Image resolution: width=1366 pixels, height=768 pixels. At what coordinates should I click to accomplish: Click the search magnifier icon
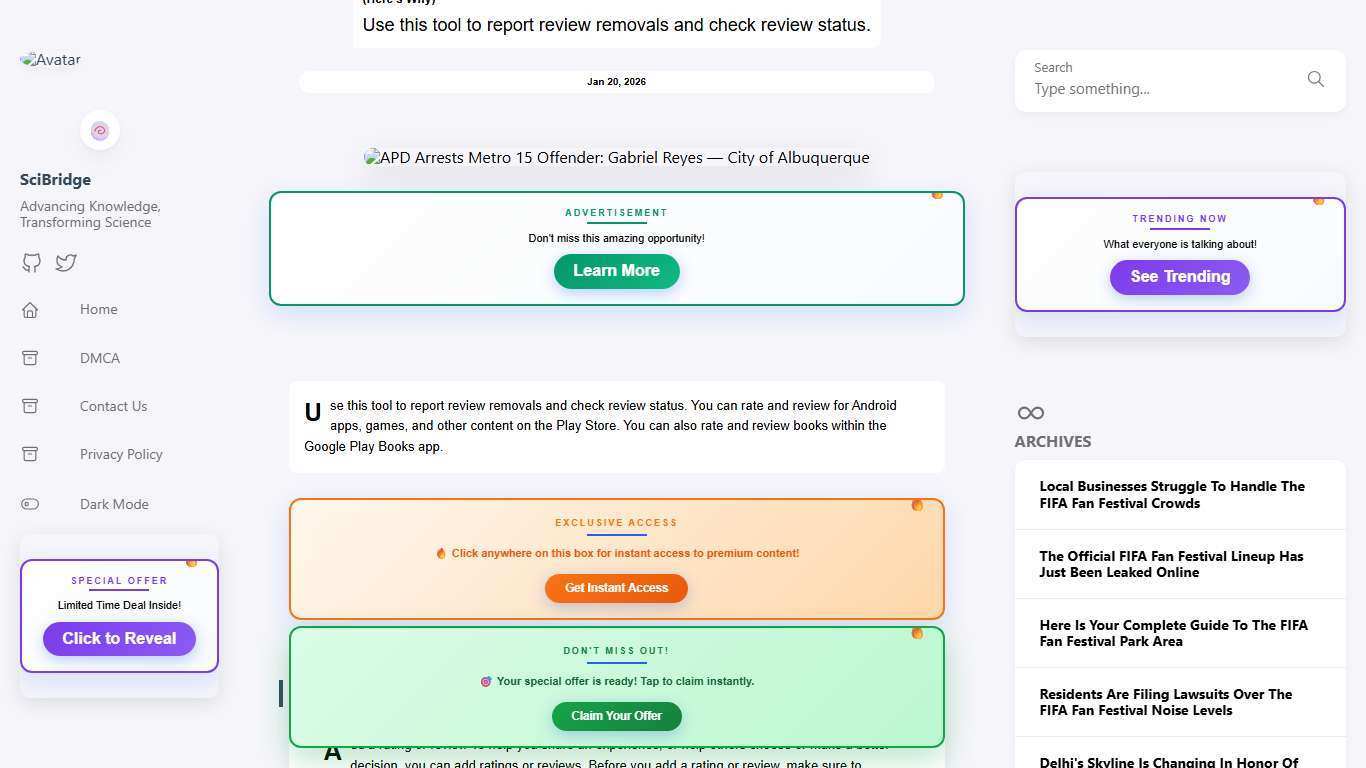tap(1315, 79)
